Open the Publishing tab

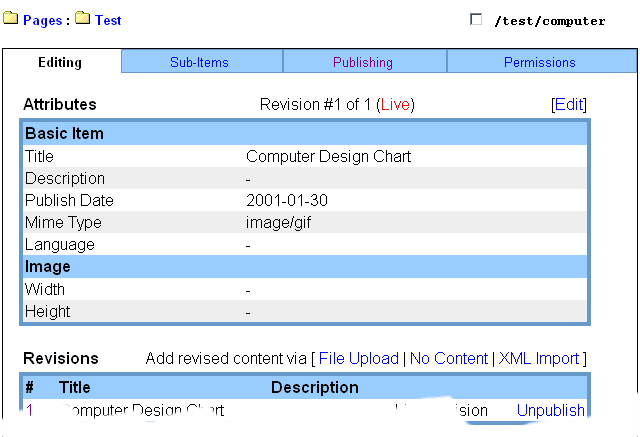363,62
